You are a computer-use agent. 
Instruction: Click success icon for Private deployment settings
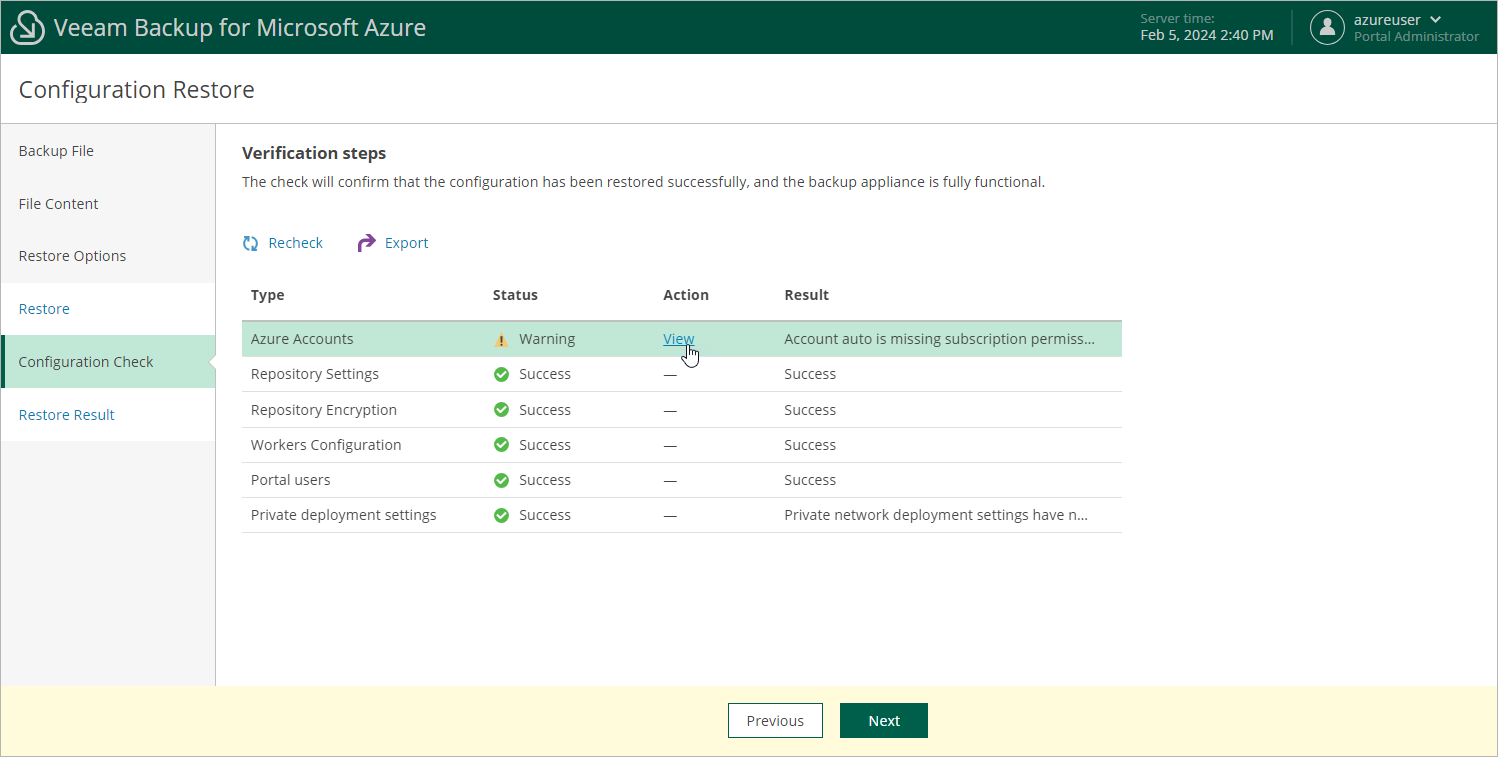pos(502,515)
